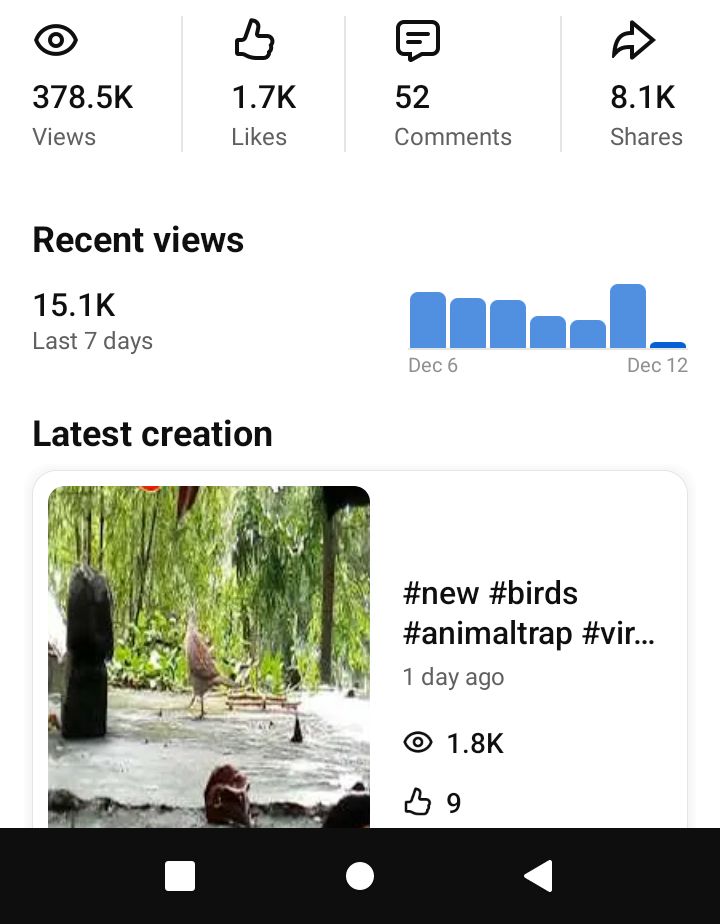720x924 pixels.
Task: Tap the eye icon beside 1.8K
Action: 417,742
